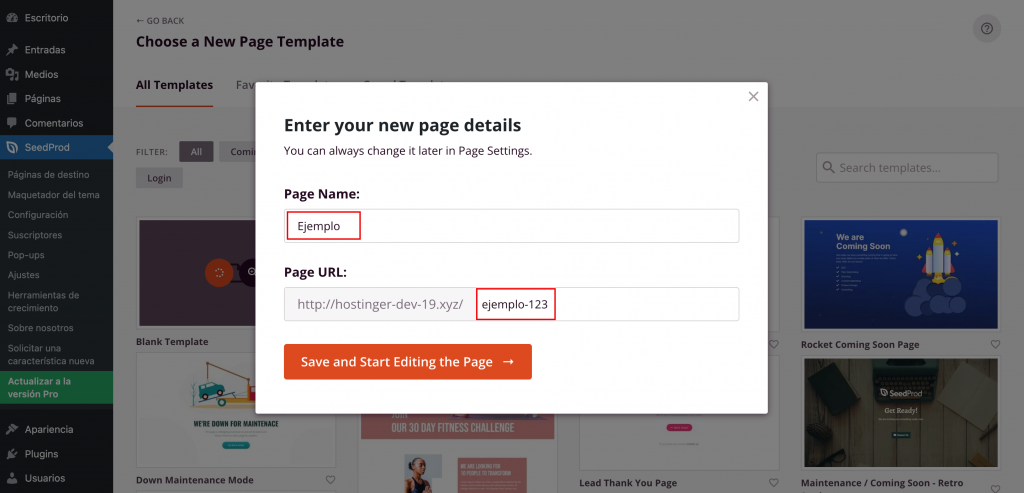The height and width of the screenshot is (493, 1024).
Task: Open Medios media library icon
Action: coord(11,74)
